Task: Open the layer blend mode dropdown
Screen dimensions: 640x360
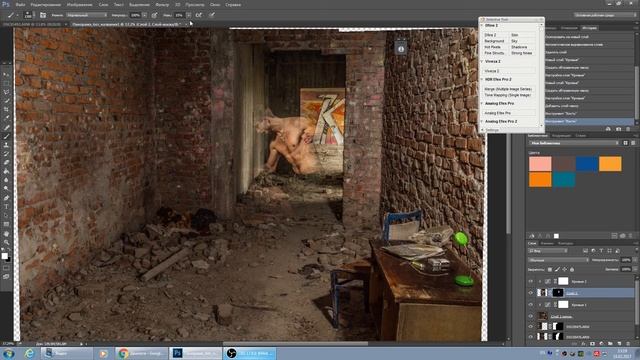Action: point(558,260)
